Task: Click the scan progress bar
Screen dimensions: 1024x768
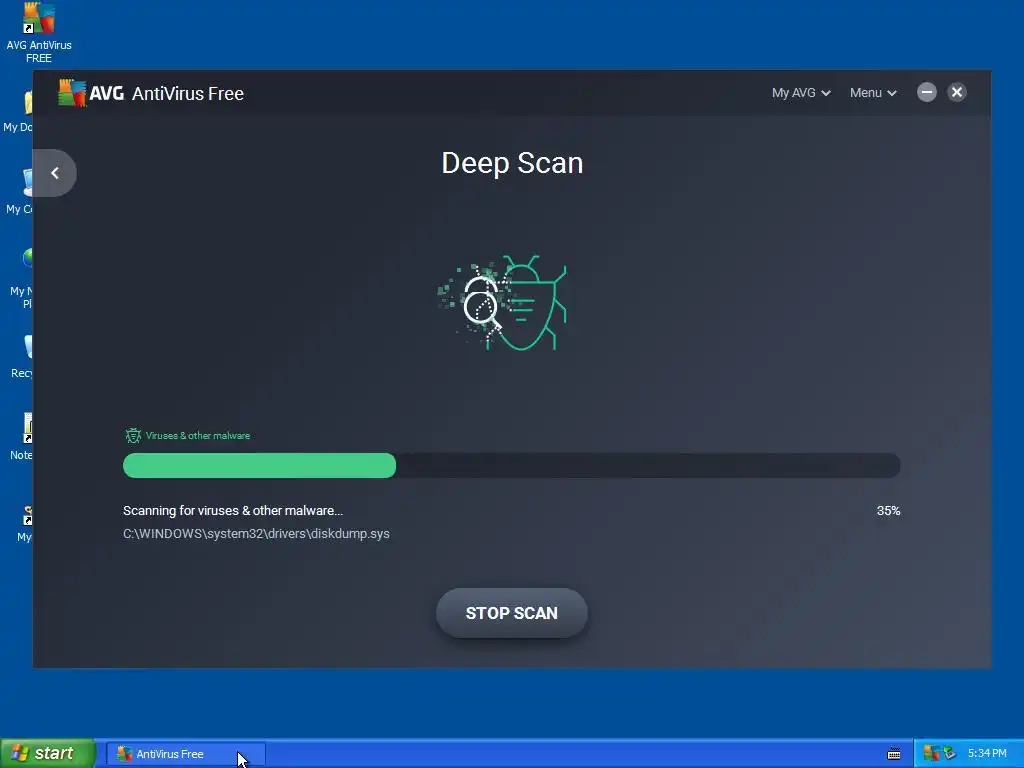Action: click(x=511, y=466)
